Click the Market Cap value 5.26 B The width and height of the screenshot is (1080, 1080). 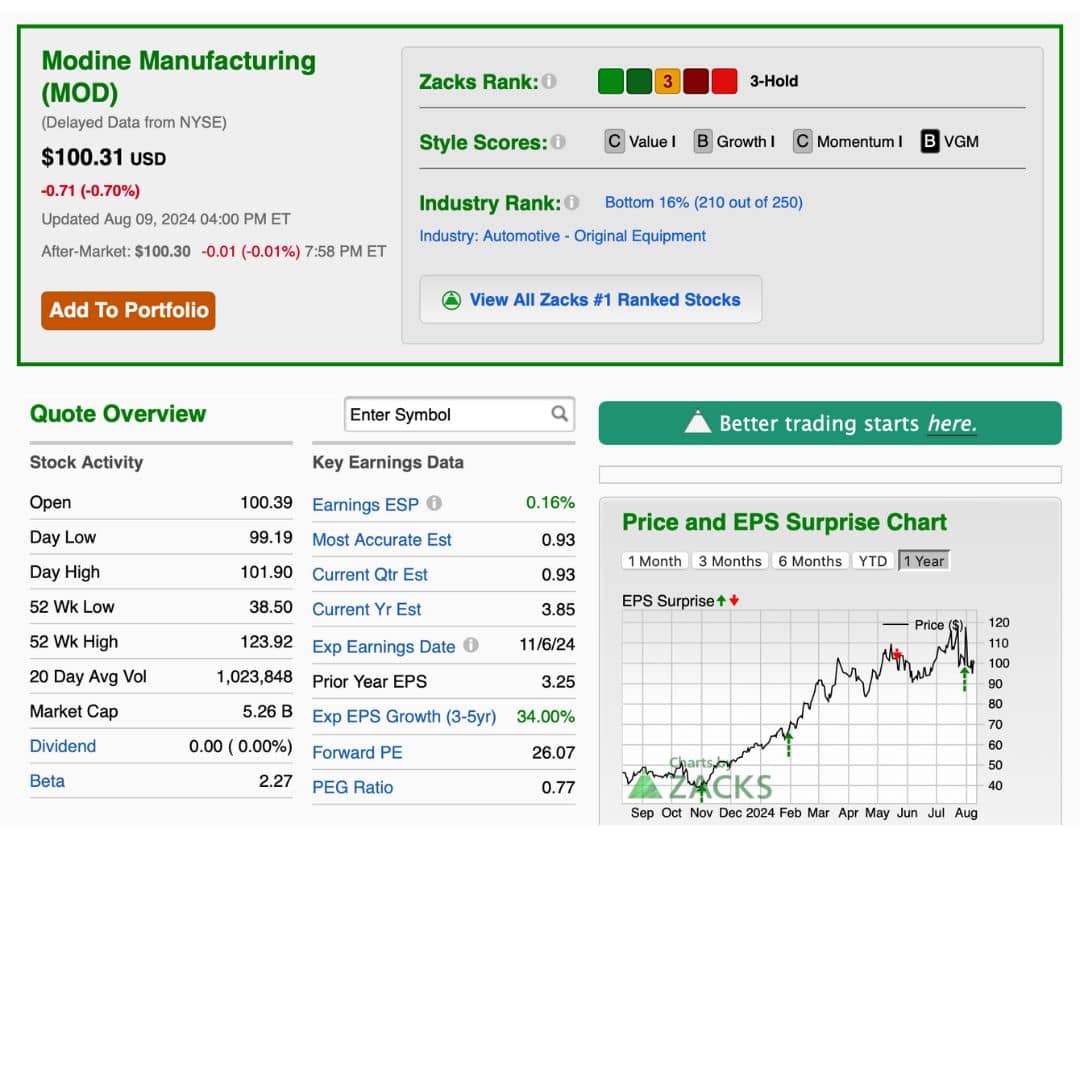point(267,712)
